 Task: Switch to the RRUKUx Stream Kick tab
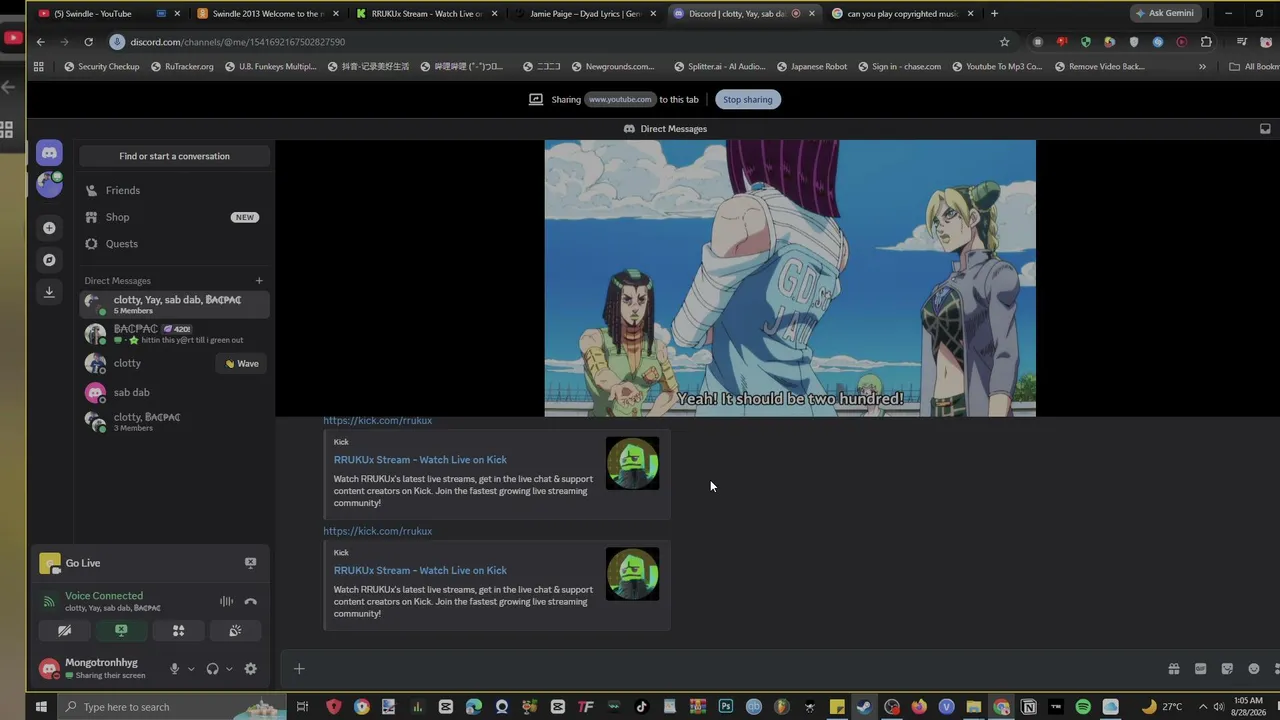(427, 14)
